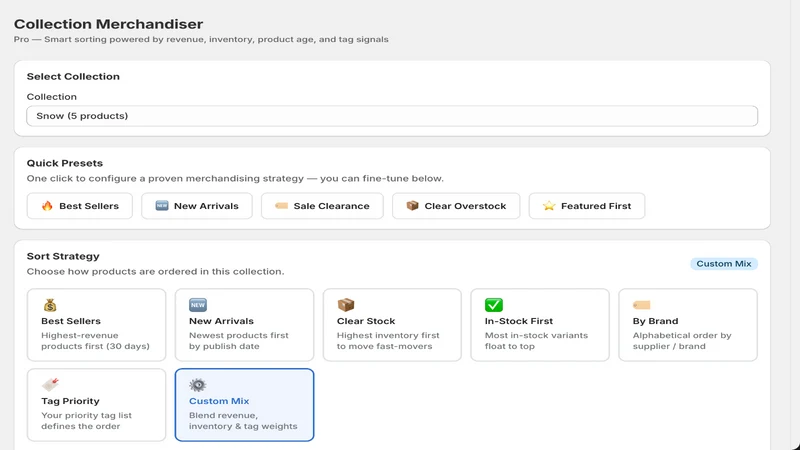Click the fire icon on Best Sellers preset
Viewport: 800px width, 450px height.
[x=47, y=206]
